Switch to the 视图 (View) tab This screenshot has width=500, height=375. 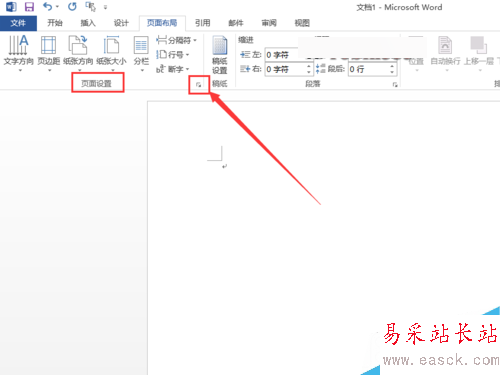tap(302, 23)
